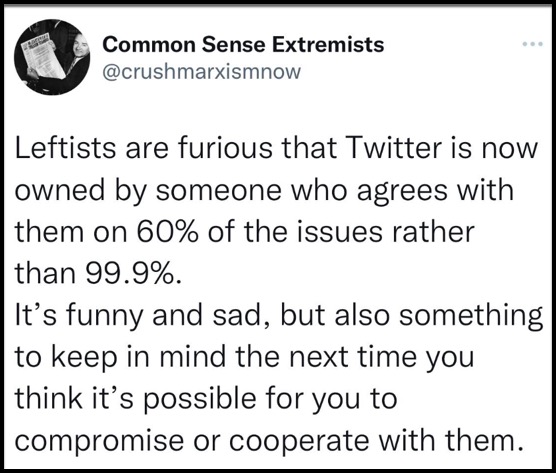
Task: Click the line "It's funny and sad"
Action: click(279, 317)
